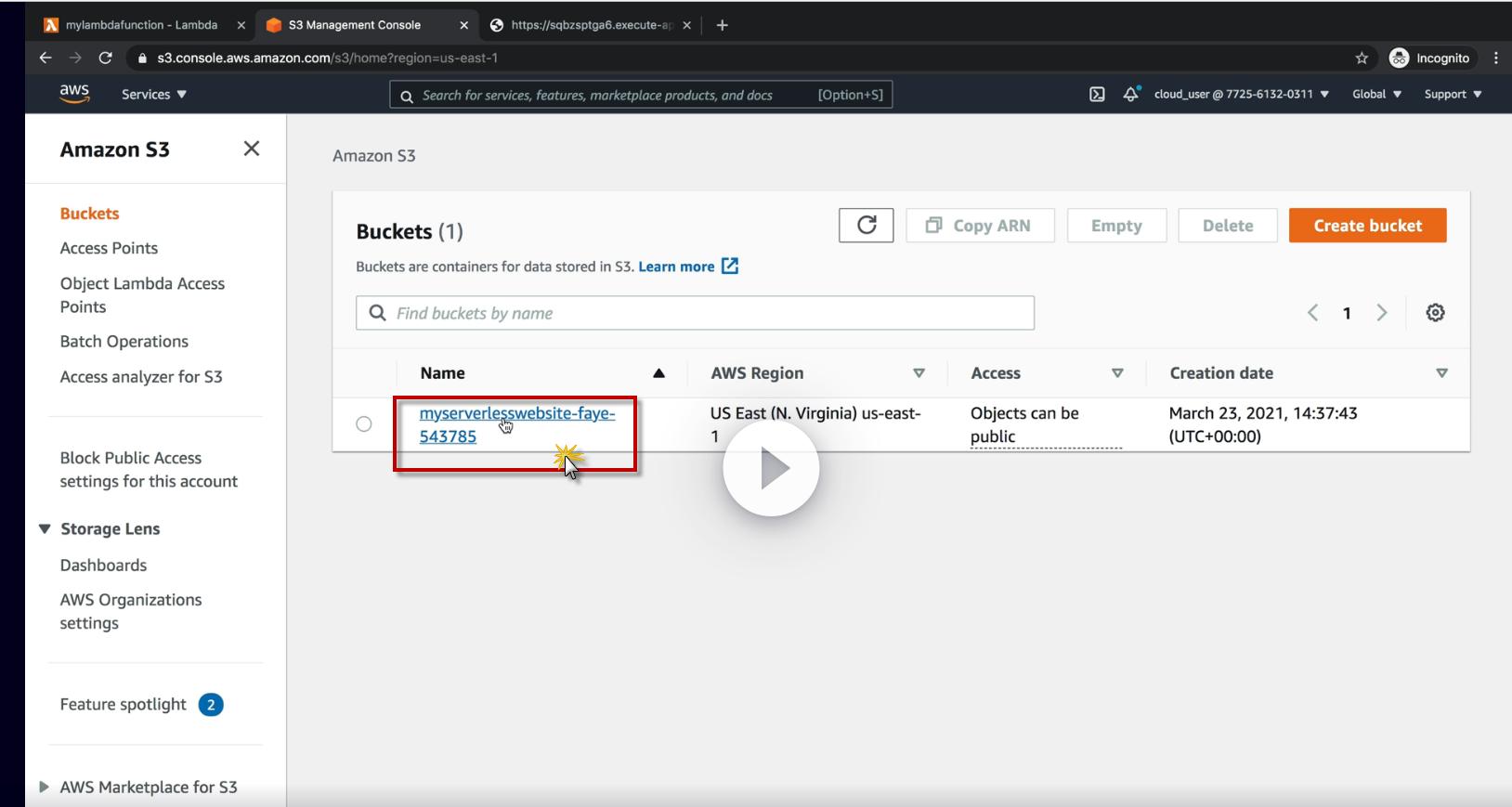Open Object Lambda Access Points
Viewport: 1512px width, 807px height.
tap(142, 295)
